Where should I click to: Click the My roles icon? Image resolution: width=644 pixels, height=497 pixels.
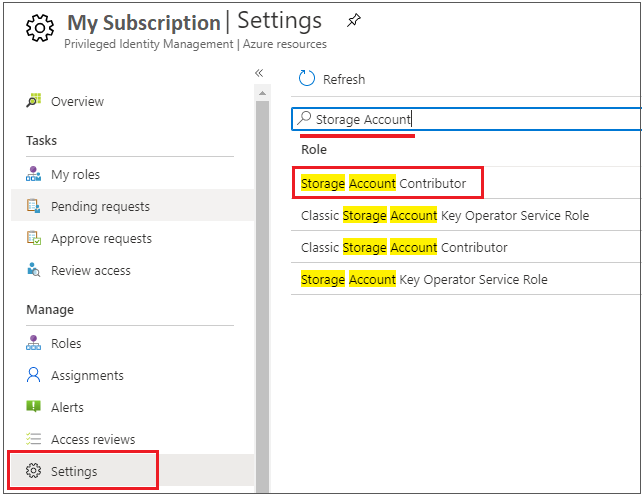tap(33, 174)
